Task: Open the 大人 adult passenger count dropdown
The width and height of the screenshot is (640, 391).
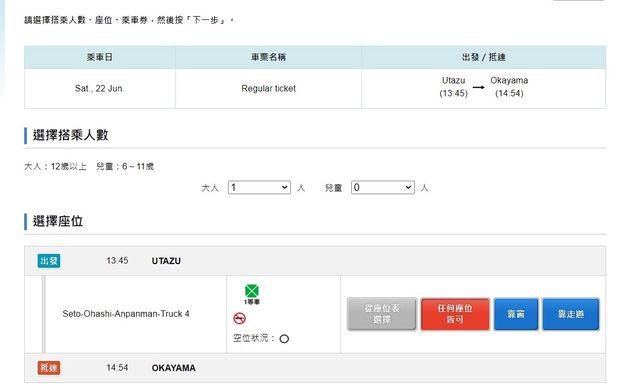Action: [259, 187]
